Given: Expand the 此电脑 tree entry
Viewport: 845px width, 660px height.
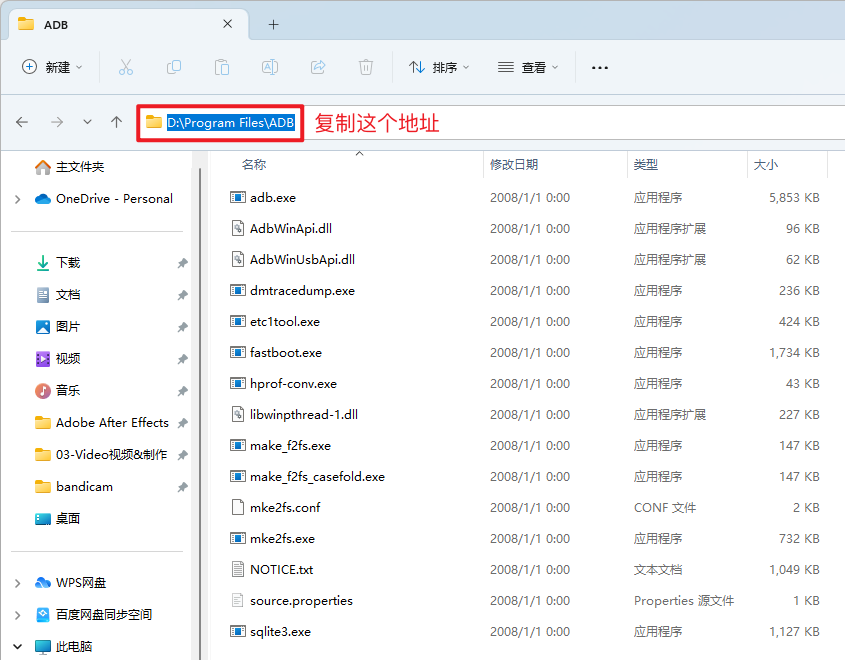Looking at the screenshot, I should pos(16,646).
